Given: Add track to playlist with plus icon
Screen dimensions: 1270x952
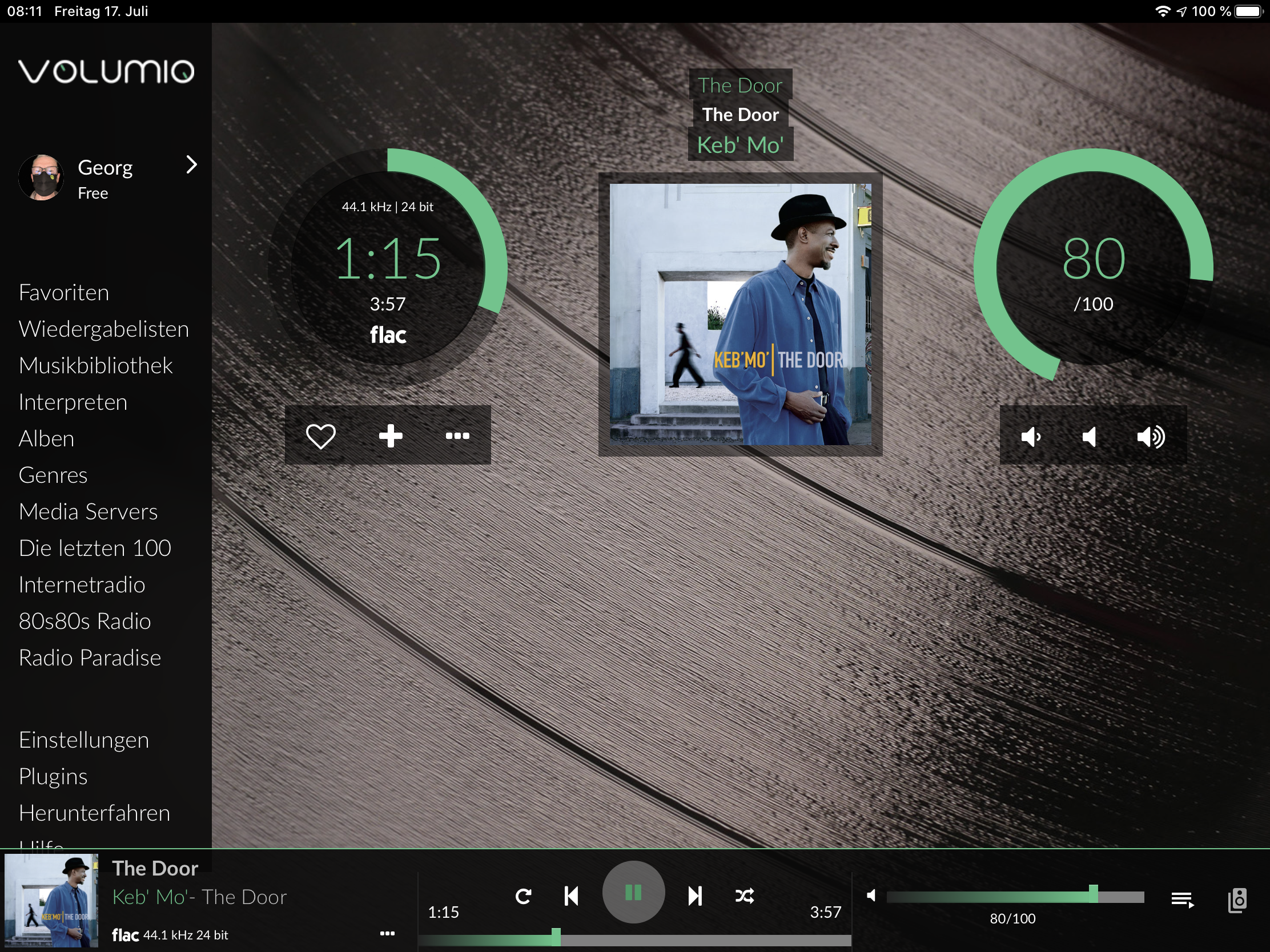Looking at the screenshot, I should pyautogui.click(x=391, y=436).
